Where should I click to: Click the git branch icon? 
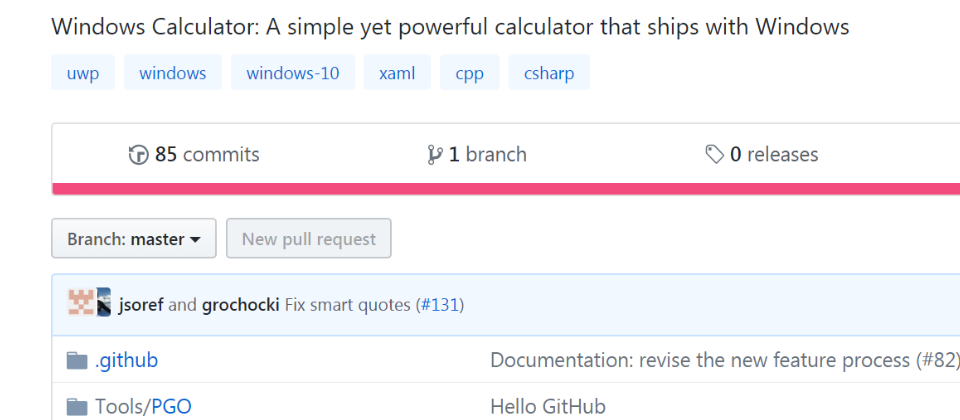435,155
